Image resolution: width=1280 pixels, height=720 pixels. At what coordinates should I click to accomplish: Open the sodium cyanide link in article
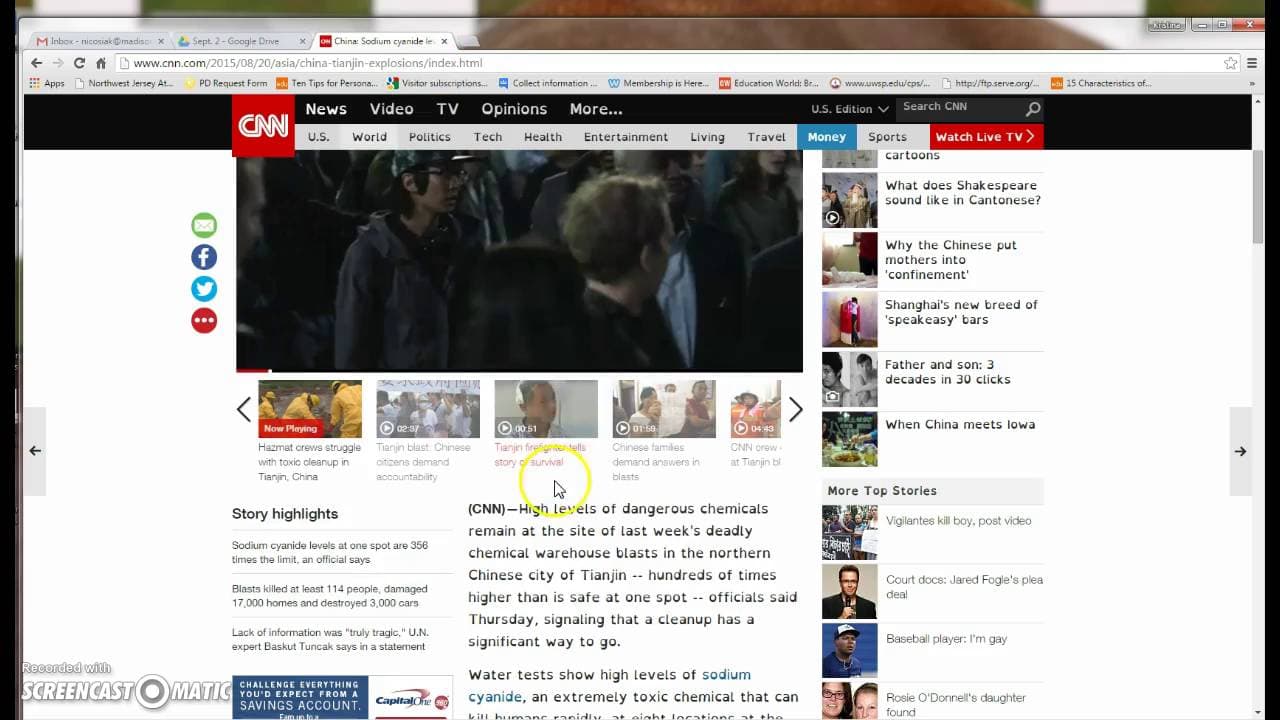pos(609,685)
